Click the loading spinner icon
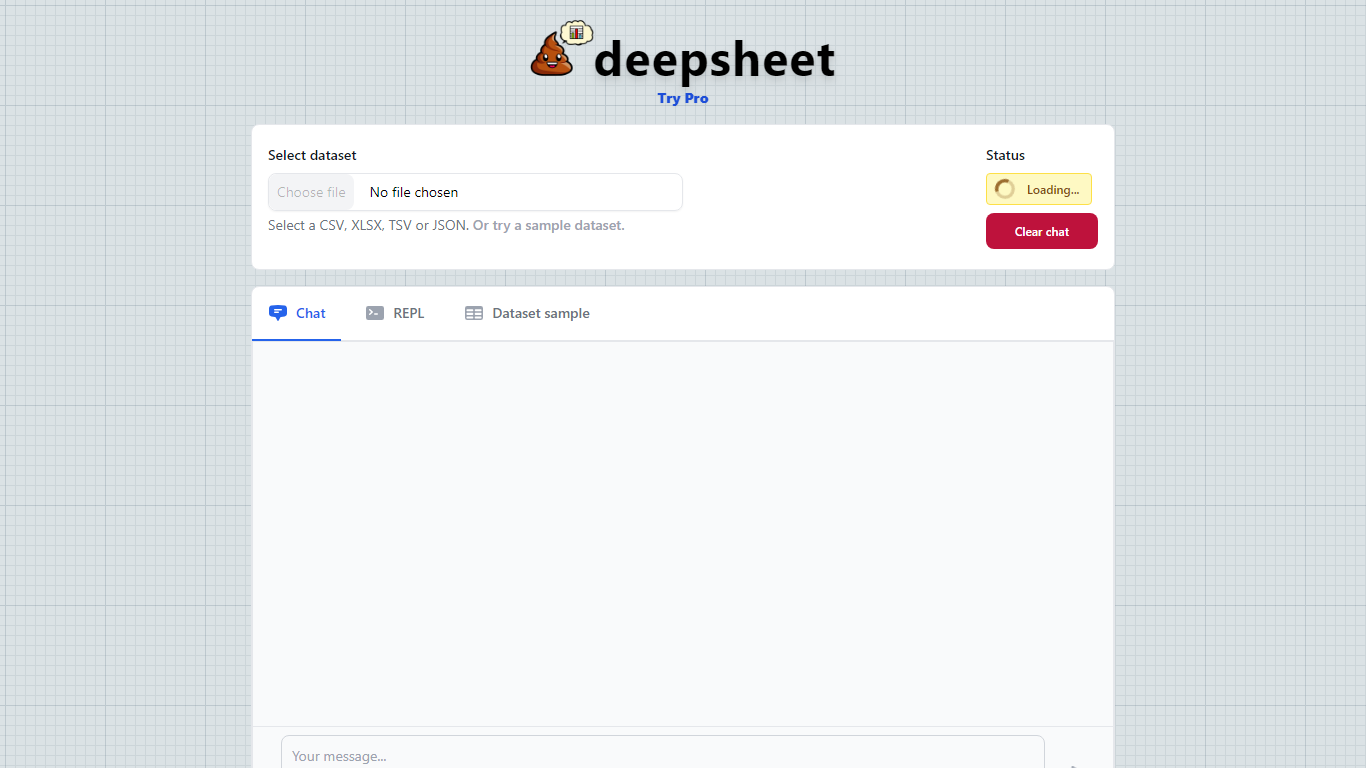 1005,189
